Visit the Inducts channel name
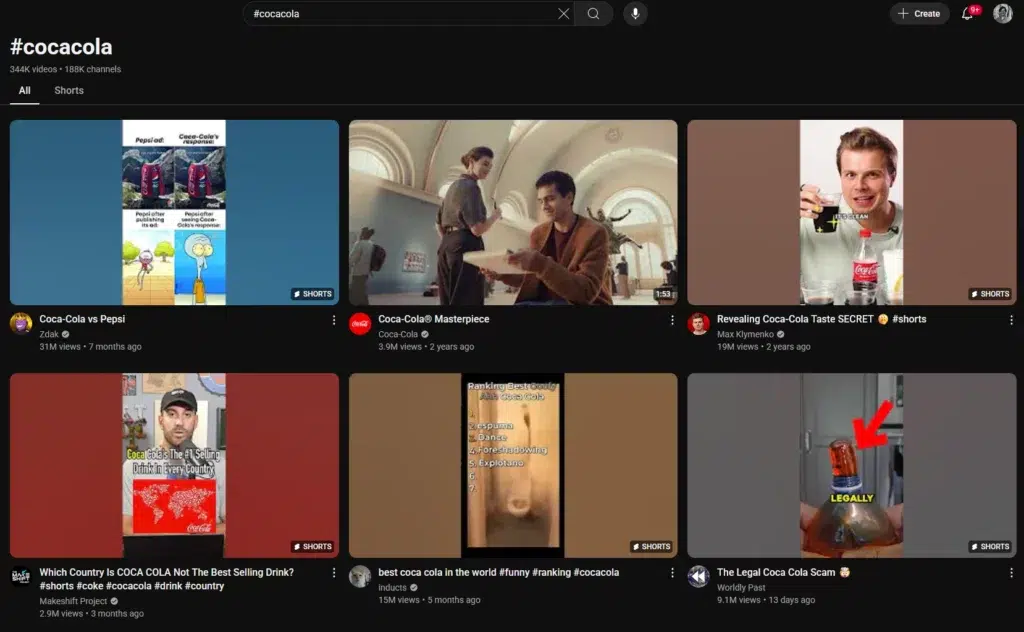Screen dimensions: 1024x632 click(x=392, y=588)
